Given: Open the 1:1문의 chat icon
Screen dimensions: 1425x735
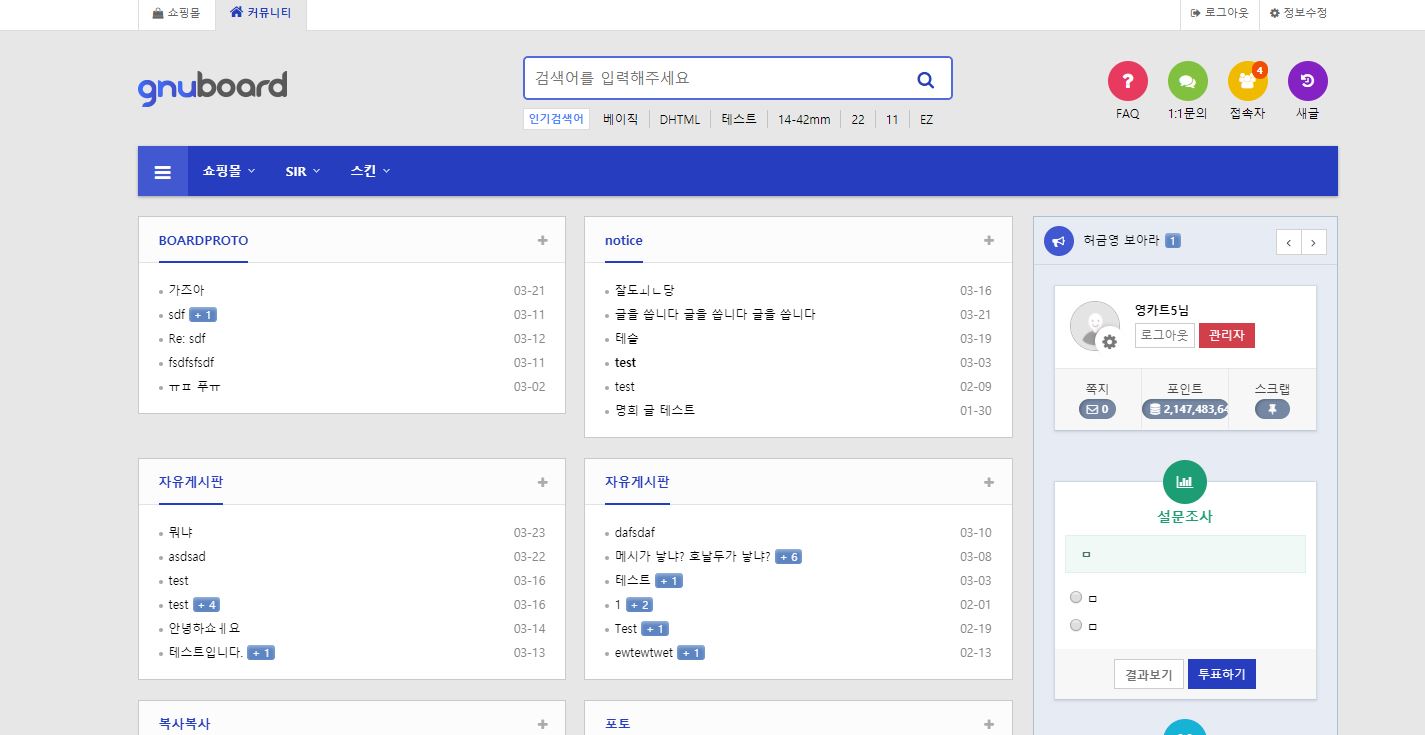Looking at the screenshot, I should pyautogui.click(x=1187, y=81).
